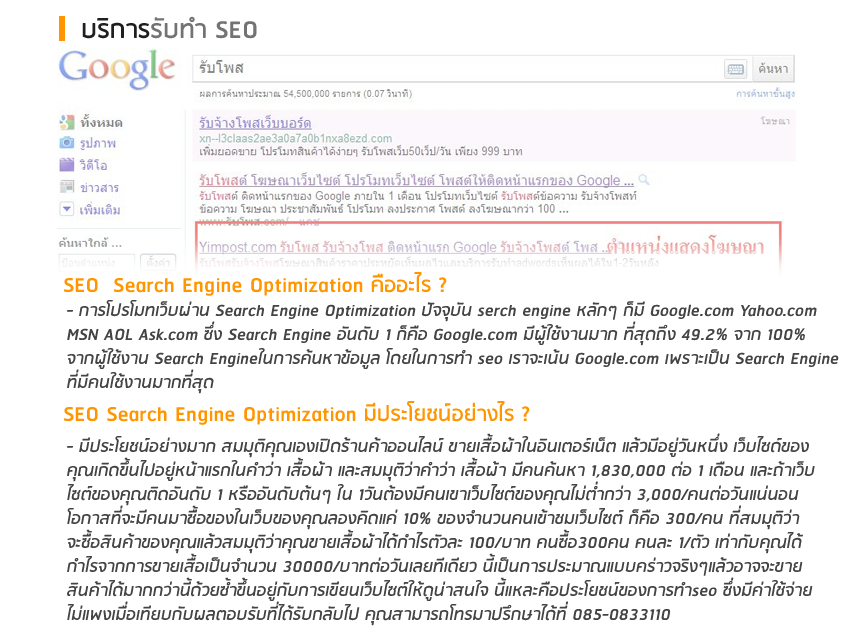850x638 pixels.
Task: Select the ข่าวสาร newspaper icon
Action: 67,187
